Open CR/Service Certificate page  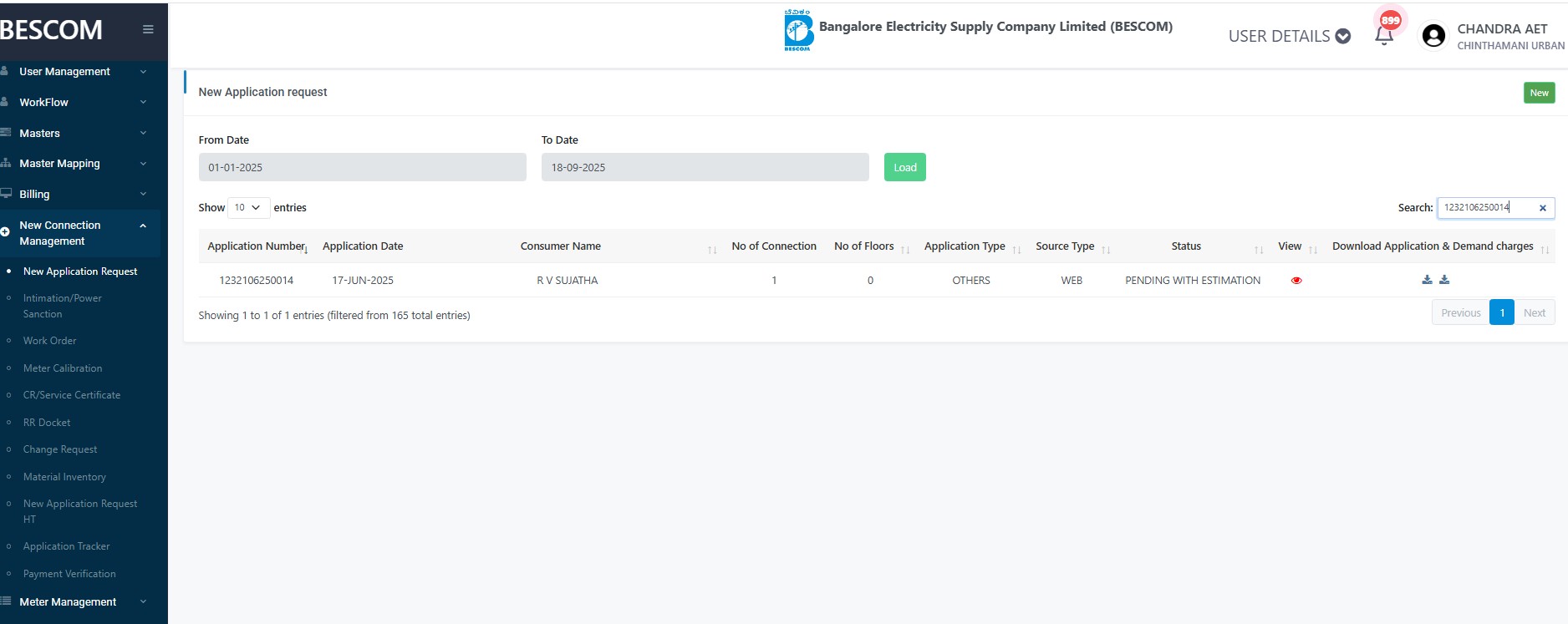click(x=72, y=395)
